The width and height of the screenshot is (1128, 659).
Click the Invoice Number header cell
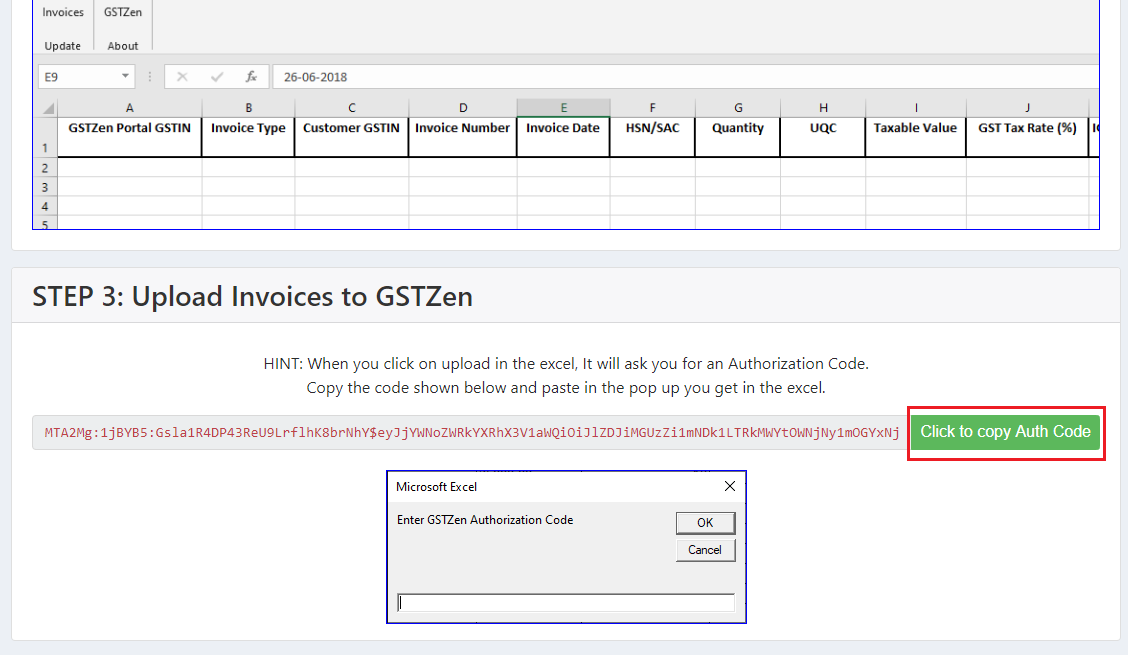pyautogui.click(x=463, y=137)
